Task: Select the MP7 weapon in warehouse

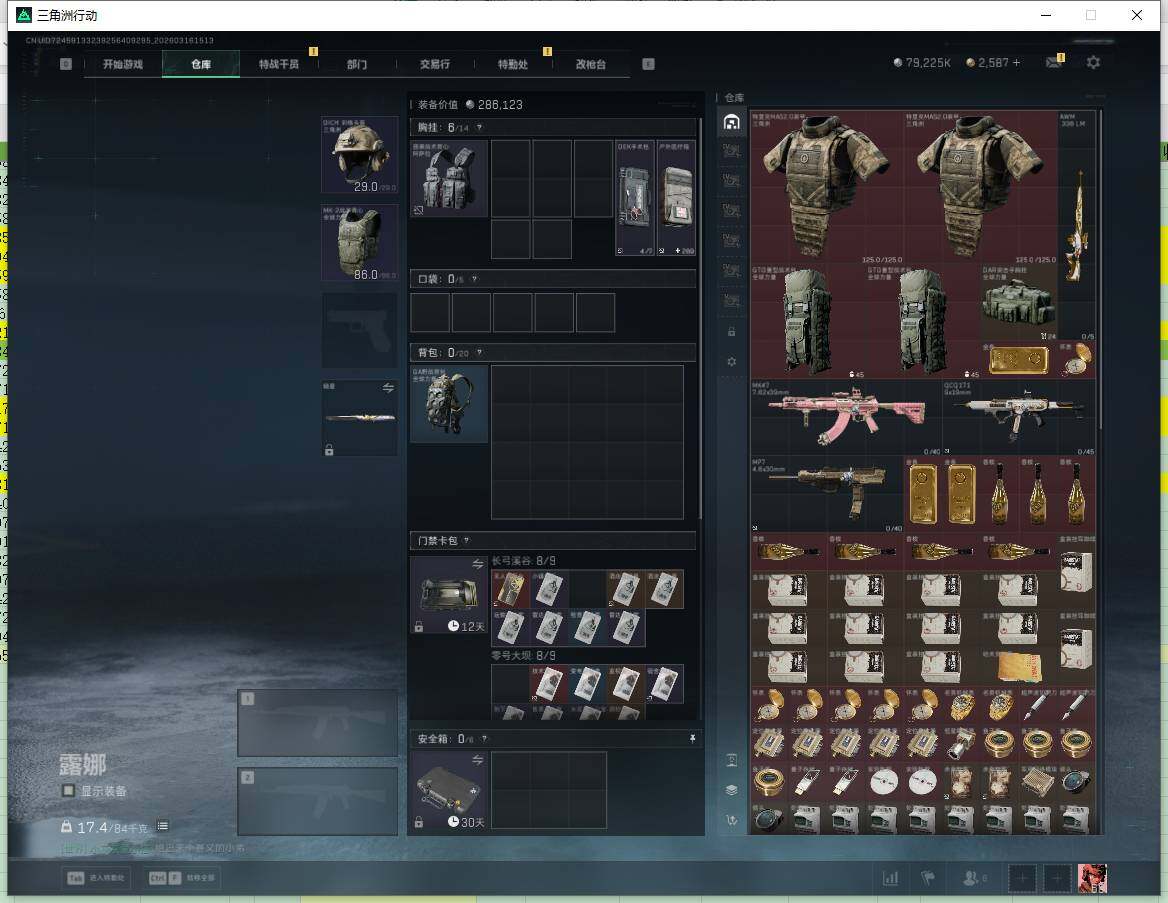Action: pos(827,495)
